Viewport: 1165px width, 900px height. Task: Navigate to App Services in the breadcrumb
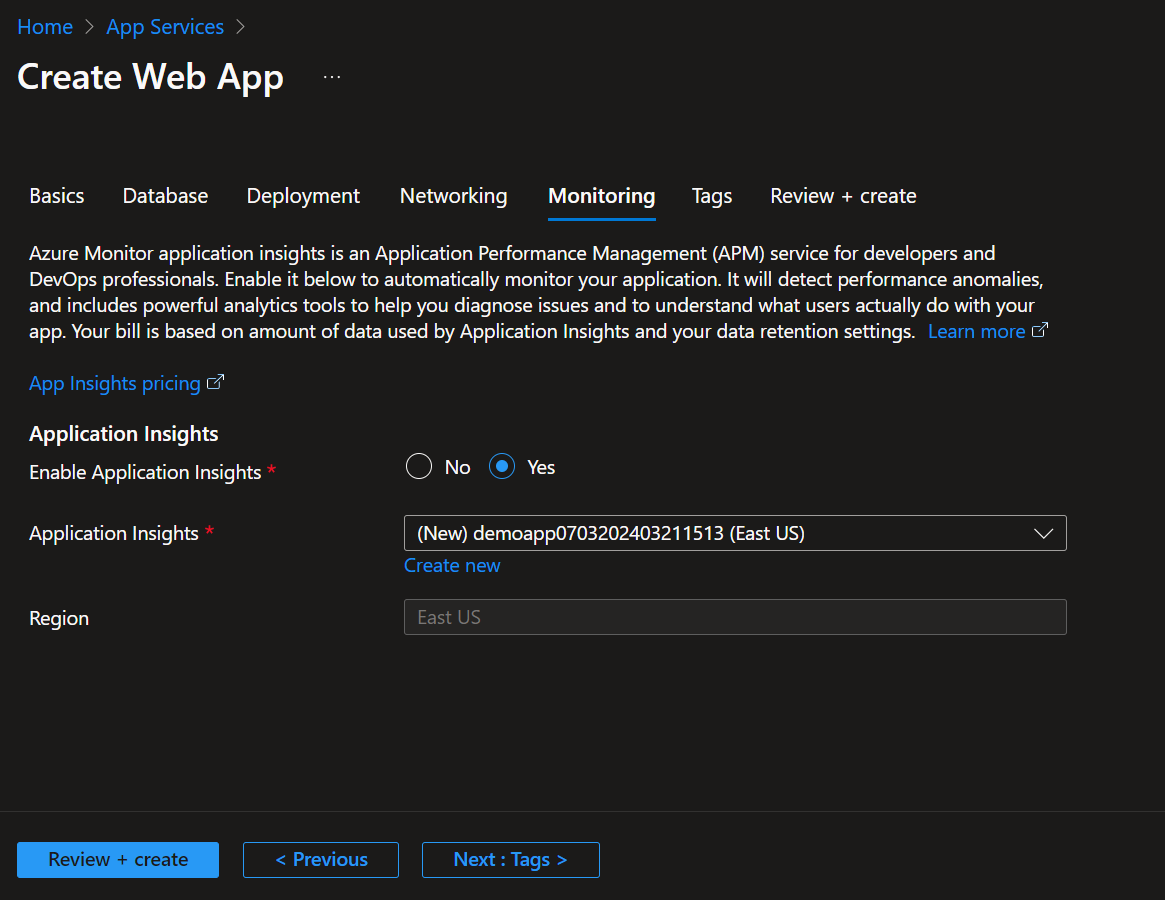pyautogui.click(x=165, y=27)
